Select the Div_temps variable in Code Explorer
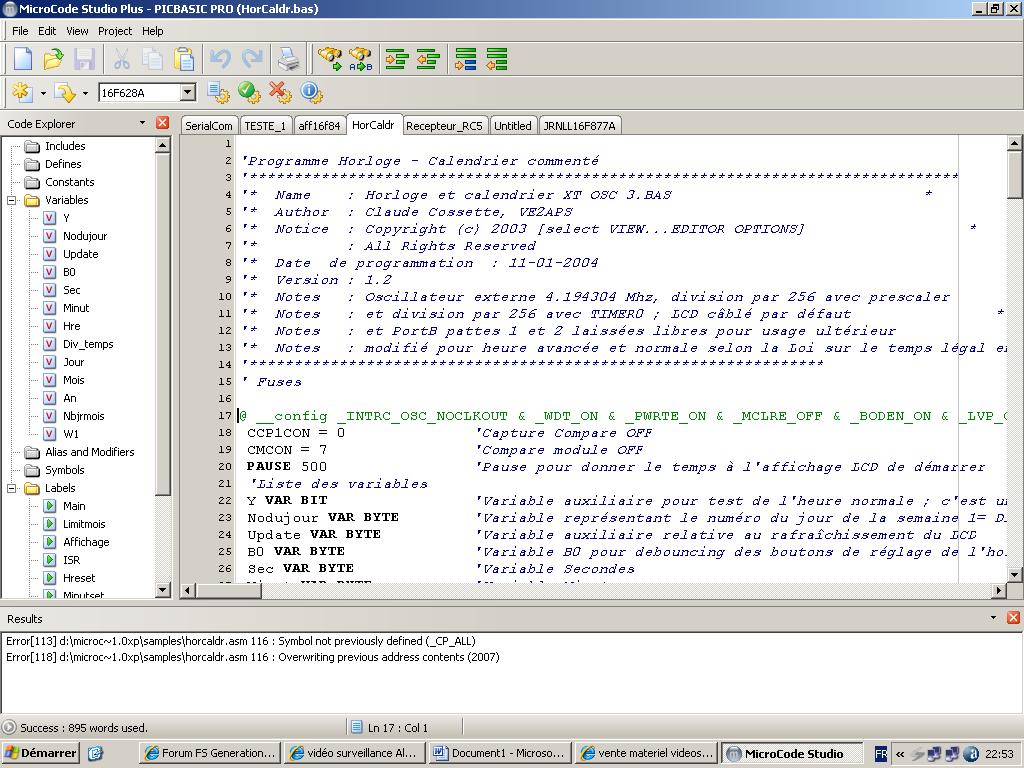This screenshot has height=768, width=1024. pyautogui.click(x=88, y=344)
